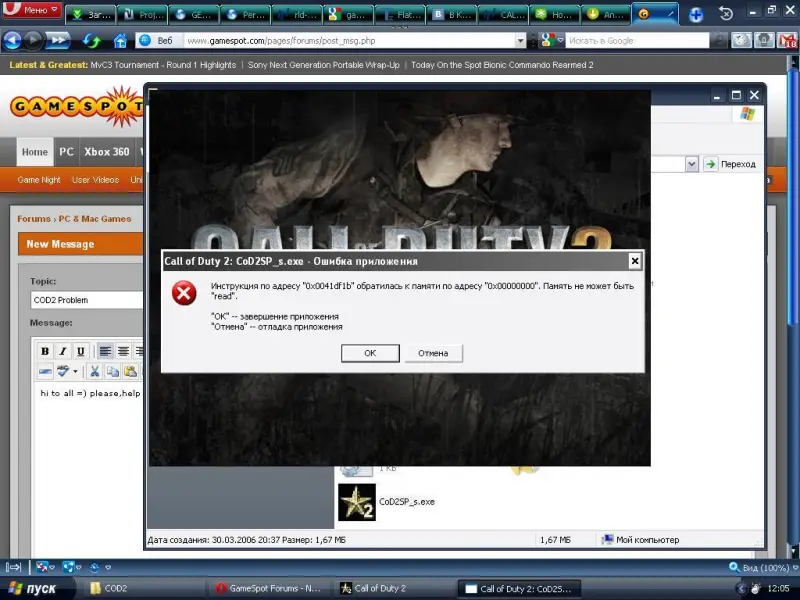Select the Xbox 360 tab on GameSpot
Screen dimensions: 800x600
pos(107,152)
